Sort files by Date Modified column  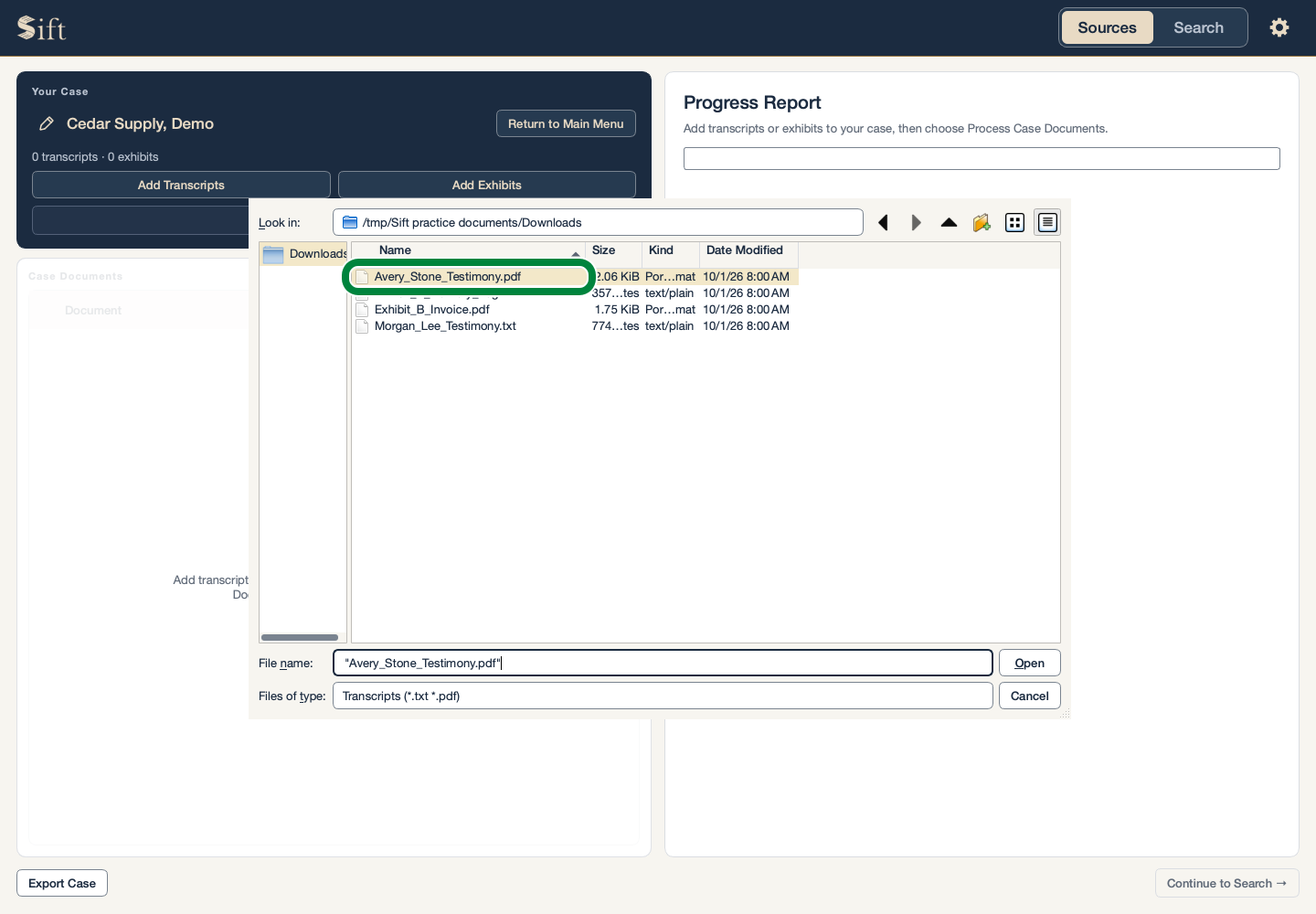(748, 250)
